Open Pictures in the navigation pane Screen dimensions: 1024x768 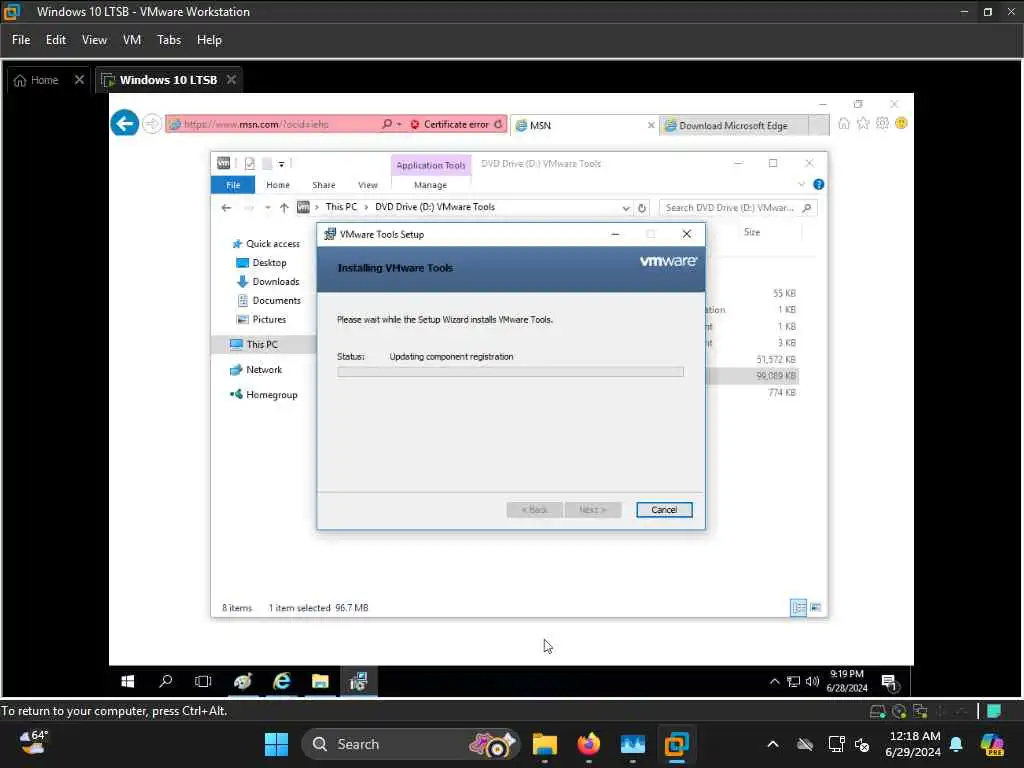pyautogui.click(x=261, y=319)
